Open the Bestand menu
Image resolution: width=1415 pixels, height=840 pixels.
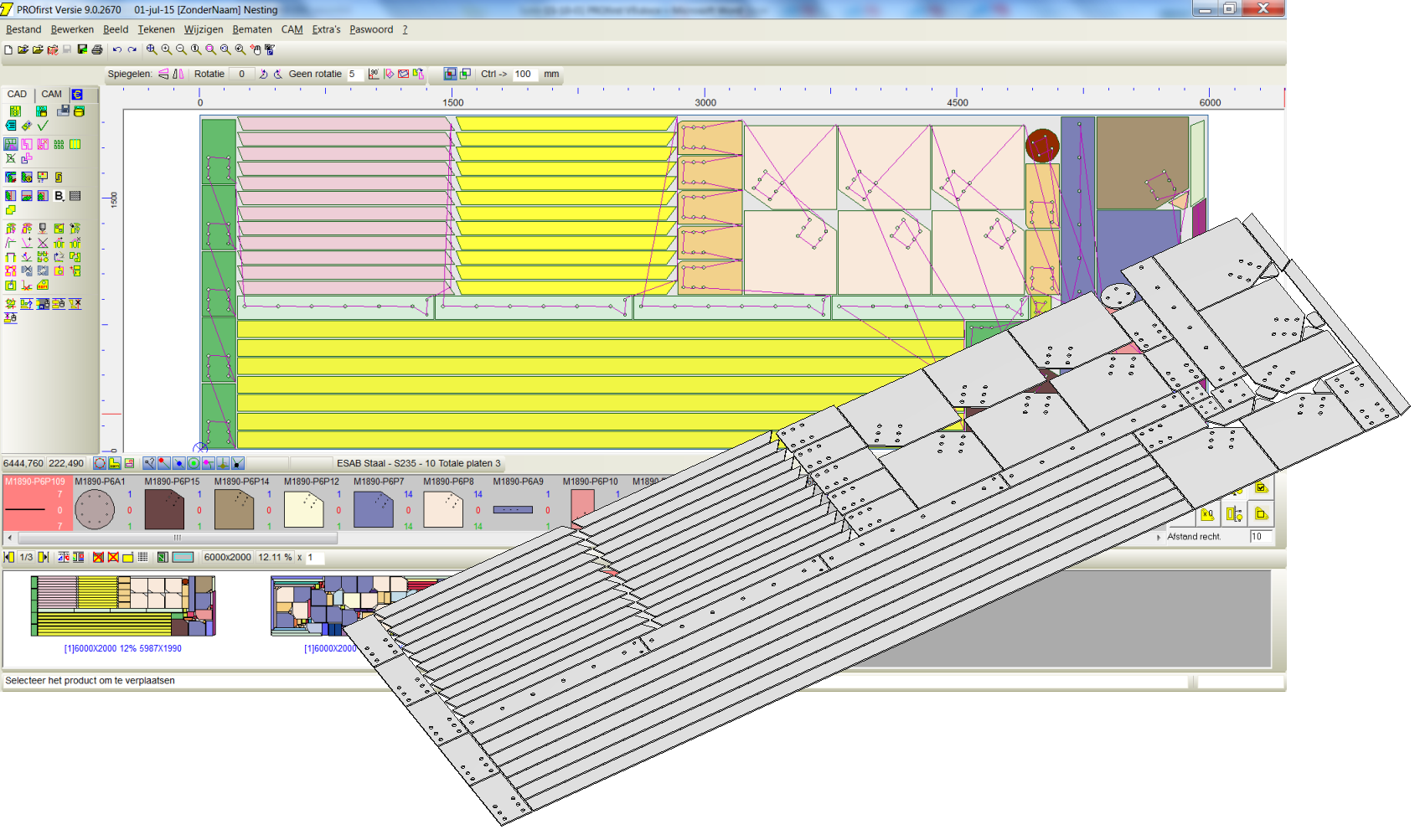tap(23, 29)
